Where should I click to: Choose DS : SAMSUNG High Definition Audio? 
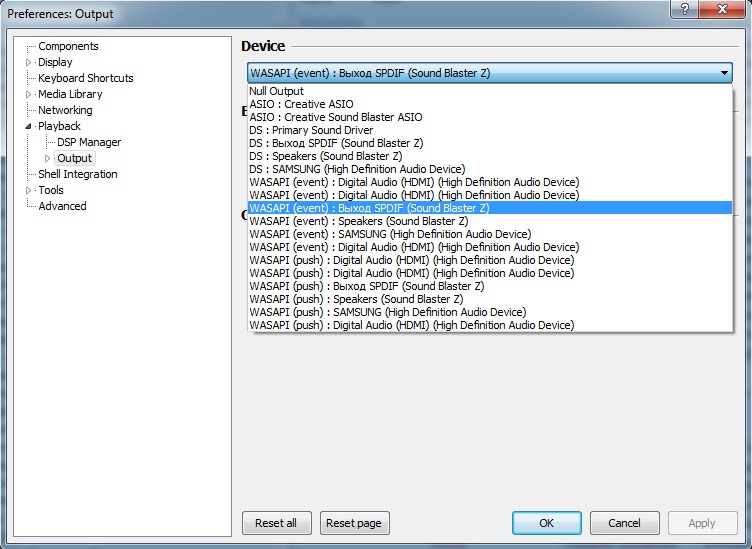point(490,169)
